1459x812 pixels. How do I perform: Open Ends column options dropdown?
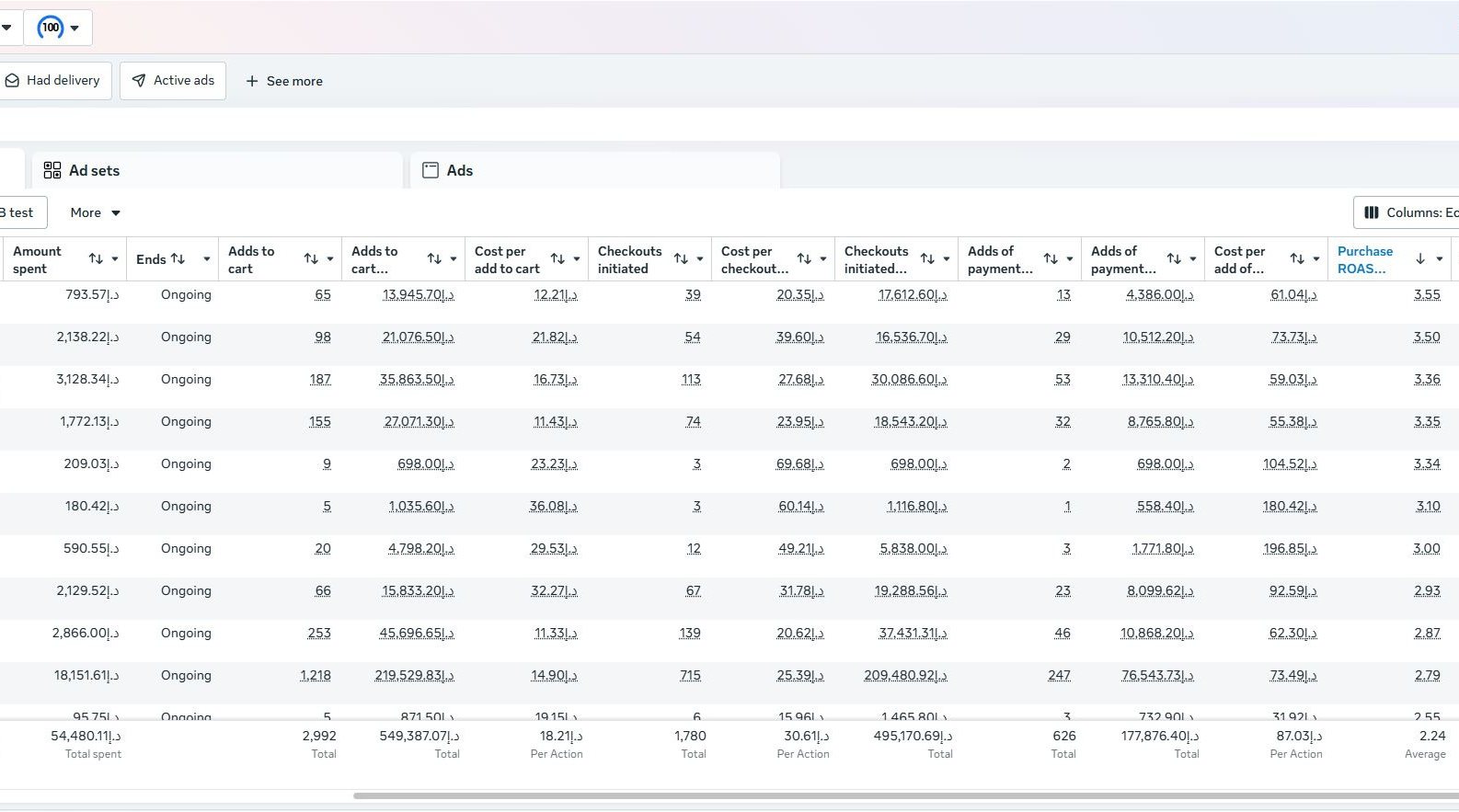[x=207, y=259]
